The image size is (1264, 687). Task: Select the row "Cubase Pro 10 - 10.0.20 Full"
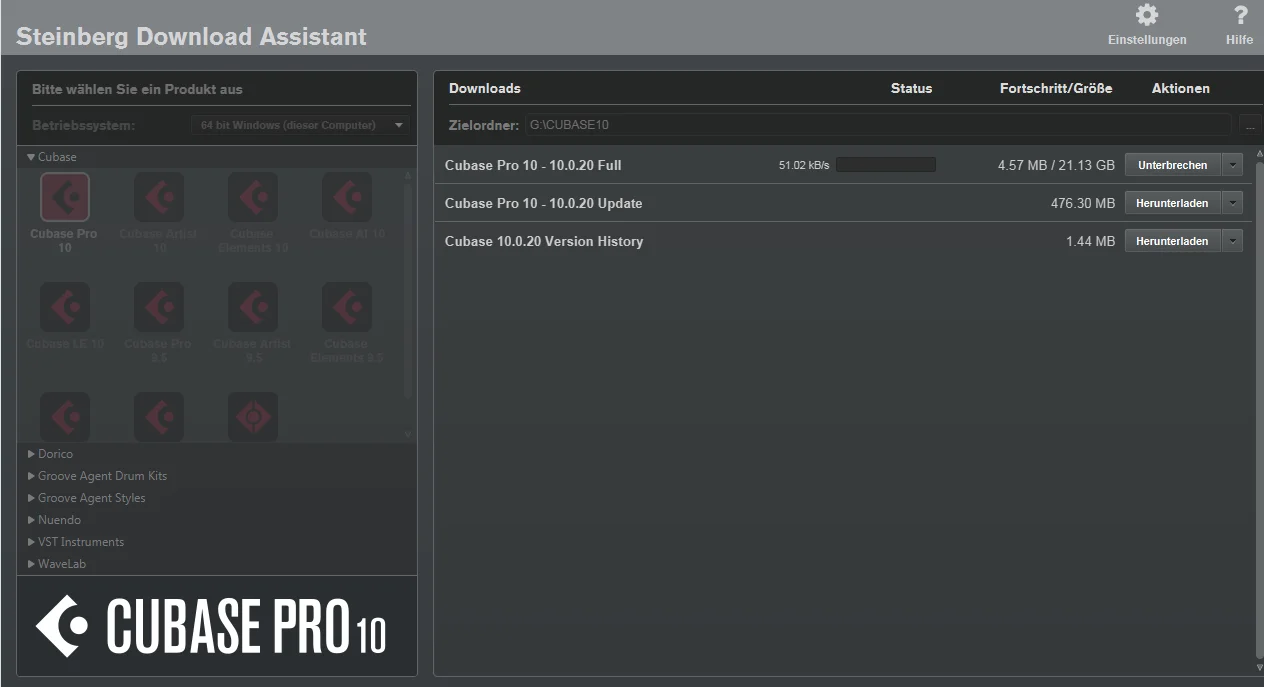(x=844, y=165)
